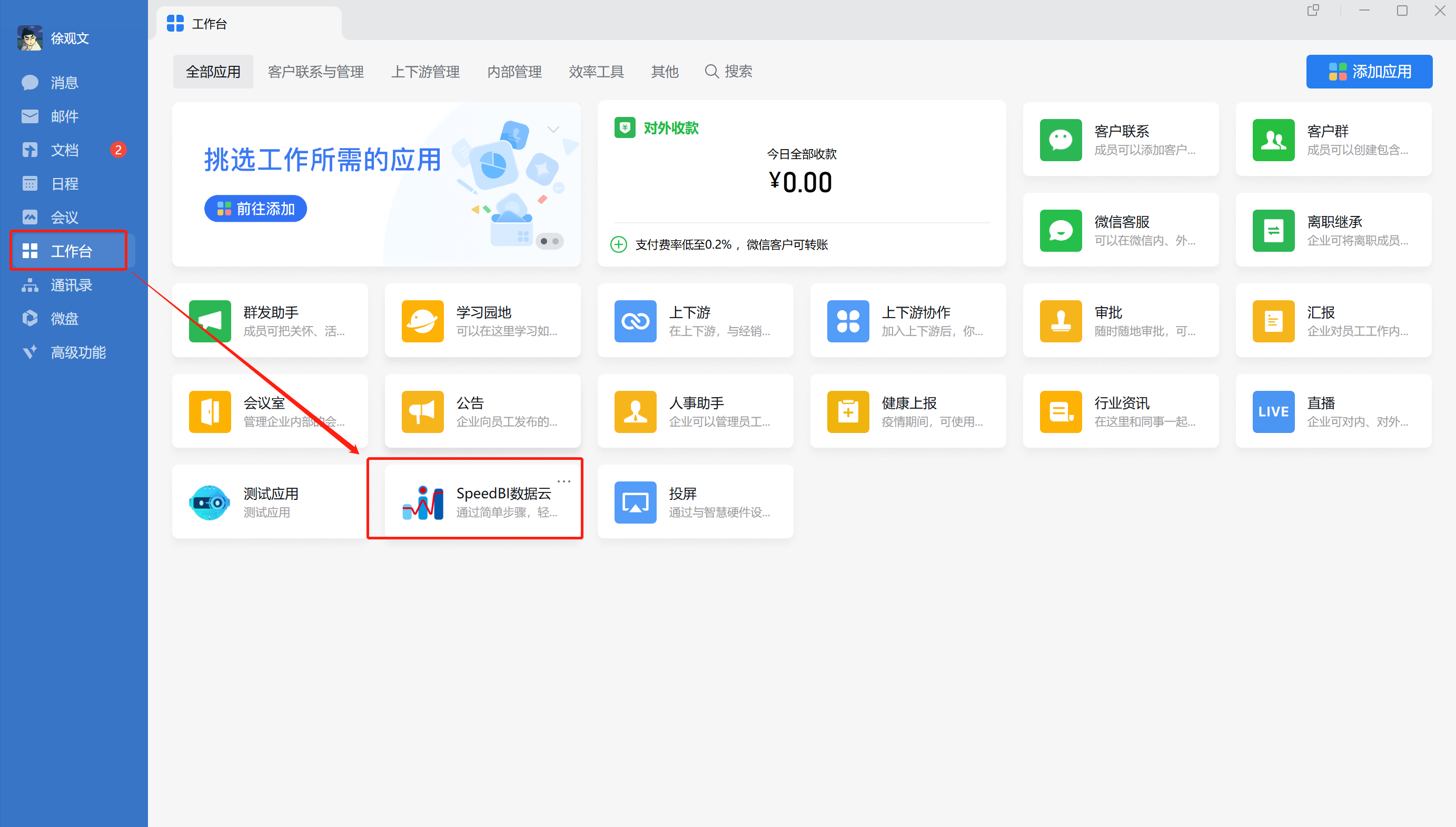
Task: Click the ¥0.00 today's collection amount
Action: click(800, 183)
